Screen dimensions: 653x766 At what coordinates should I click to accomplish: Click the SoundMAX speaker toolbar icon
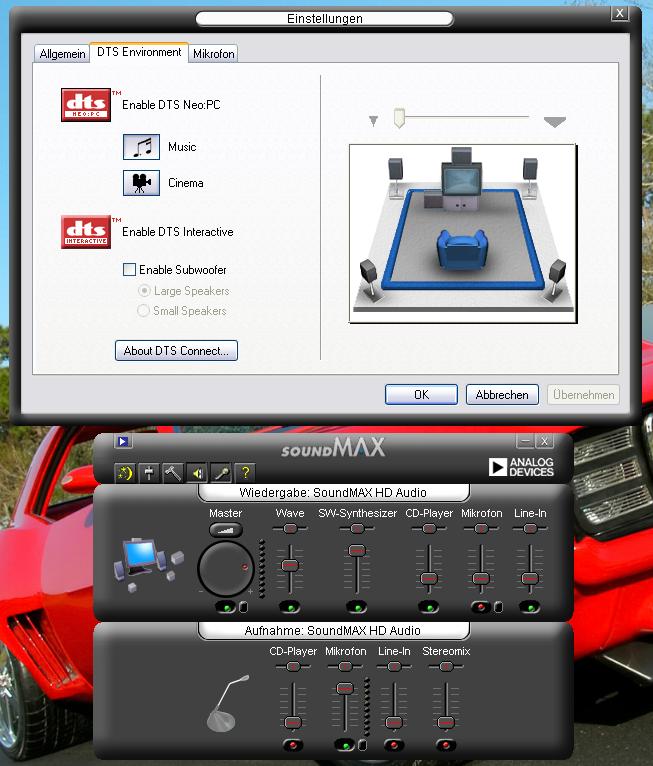197,473
